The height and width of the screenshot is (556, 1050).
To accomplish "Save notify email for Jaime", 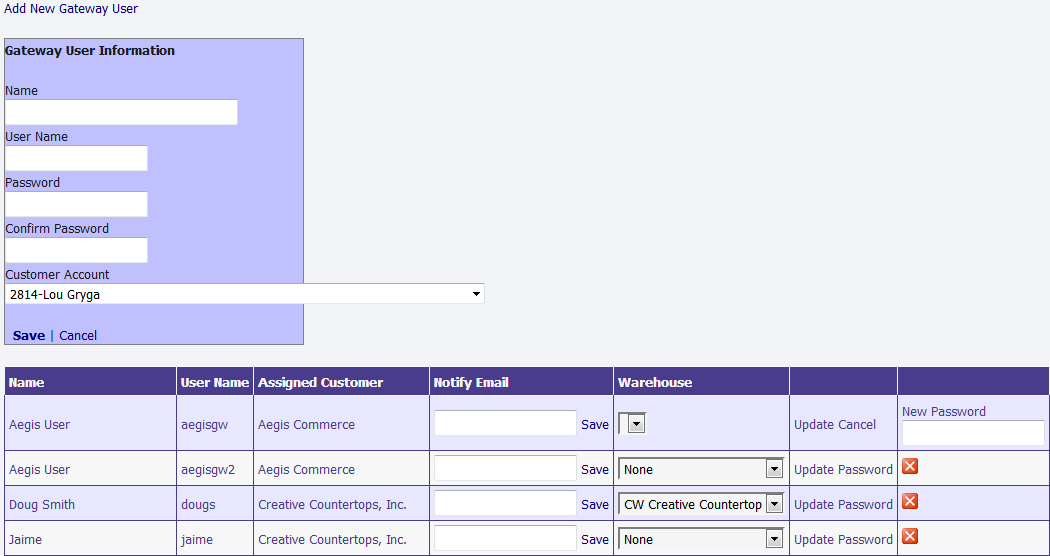I will pos(594,540).
